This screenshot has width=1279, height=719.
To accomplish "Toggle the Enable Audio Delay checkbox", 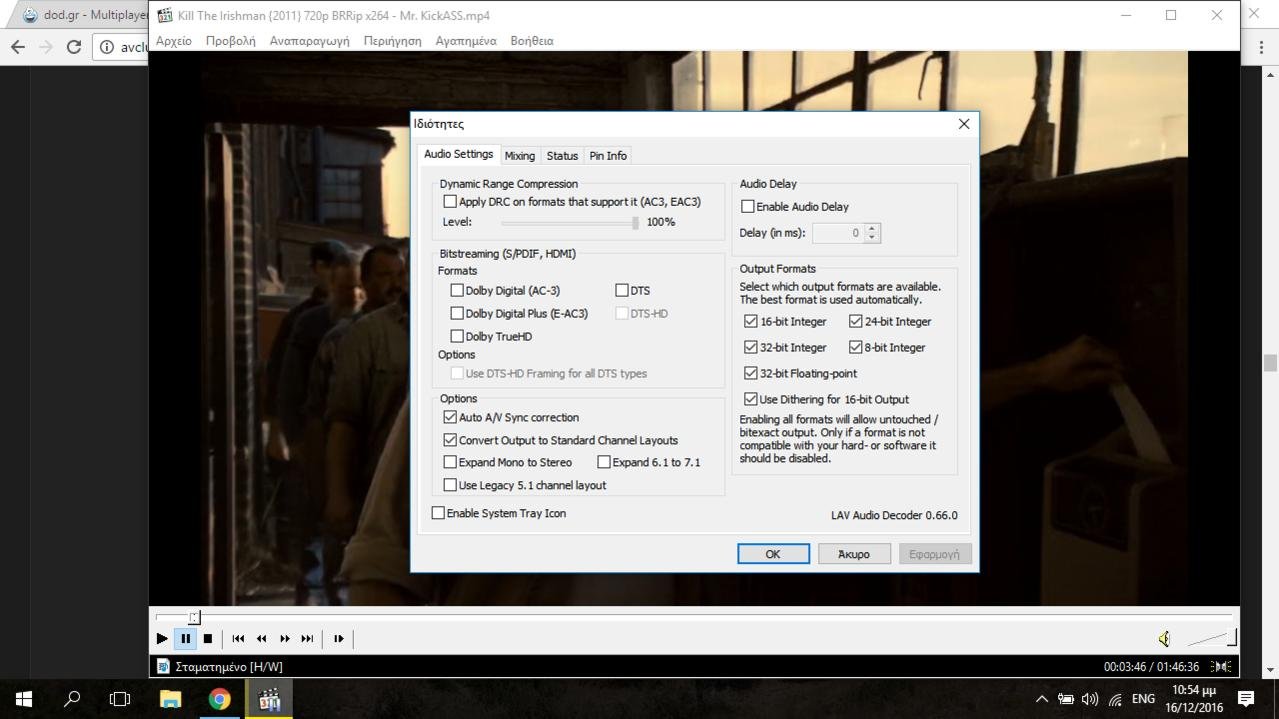I will tap(748, 207).
